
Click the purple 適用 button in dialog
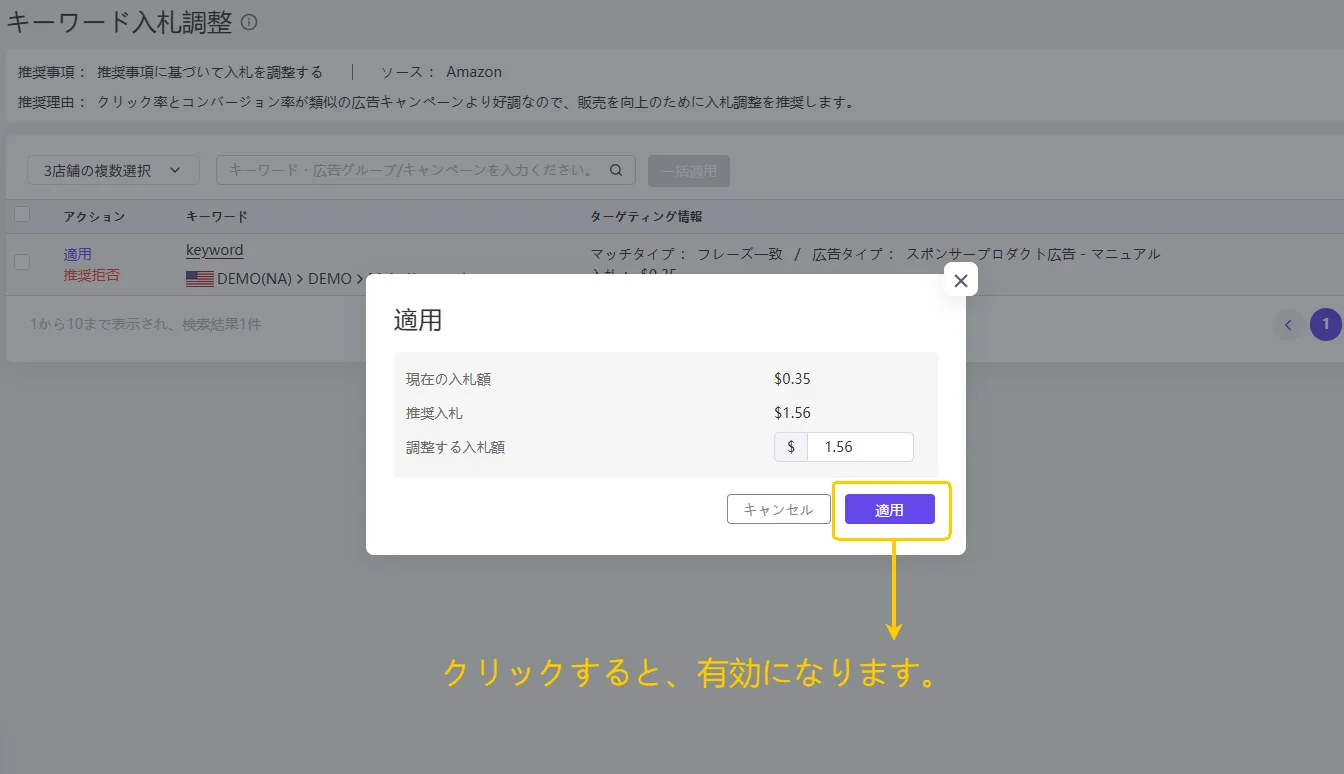889,509
